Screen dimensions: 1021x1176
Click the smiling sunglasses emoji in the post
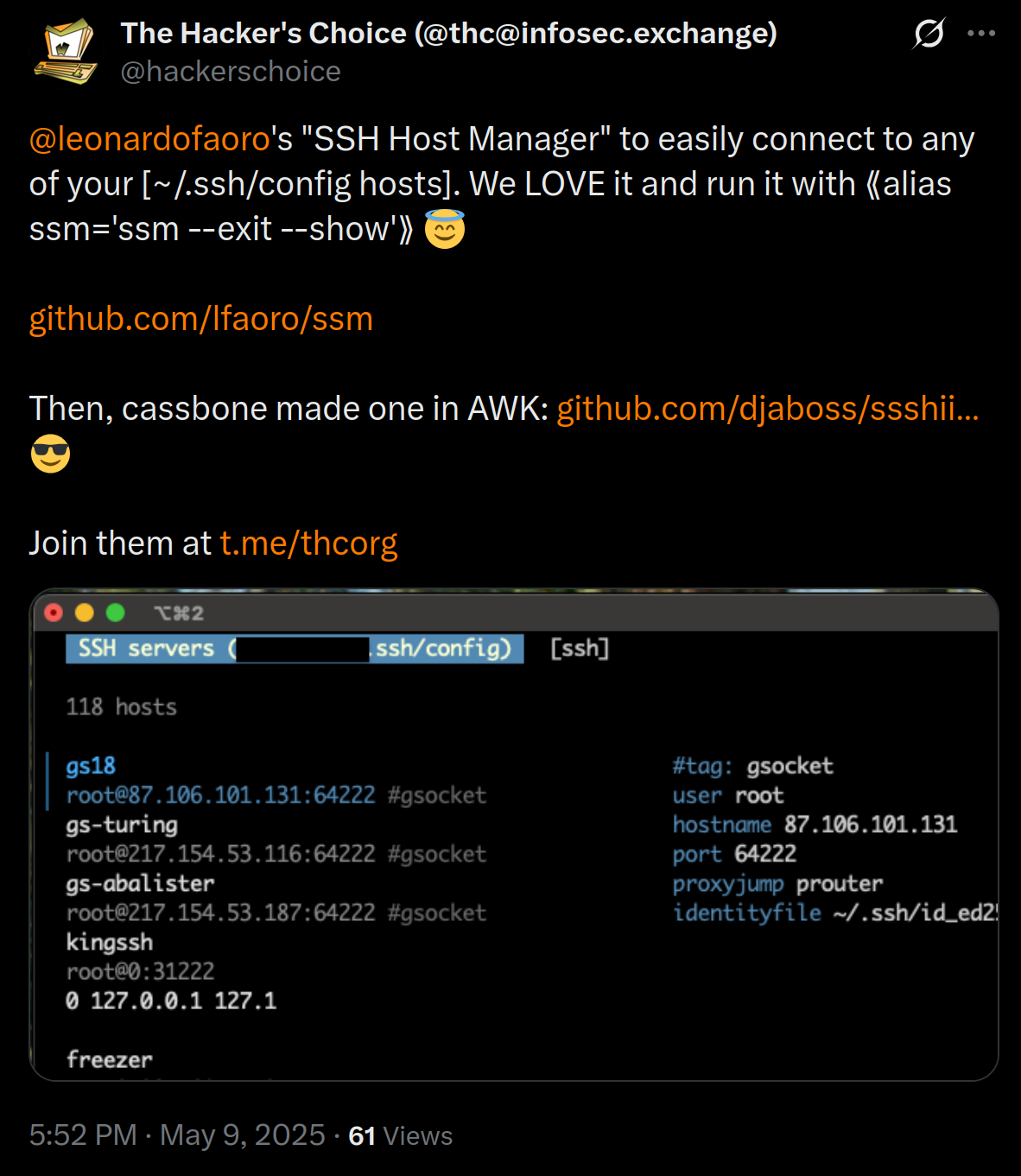[x=49, y=453]
